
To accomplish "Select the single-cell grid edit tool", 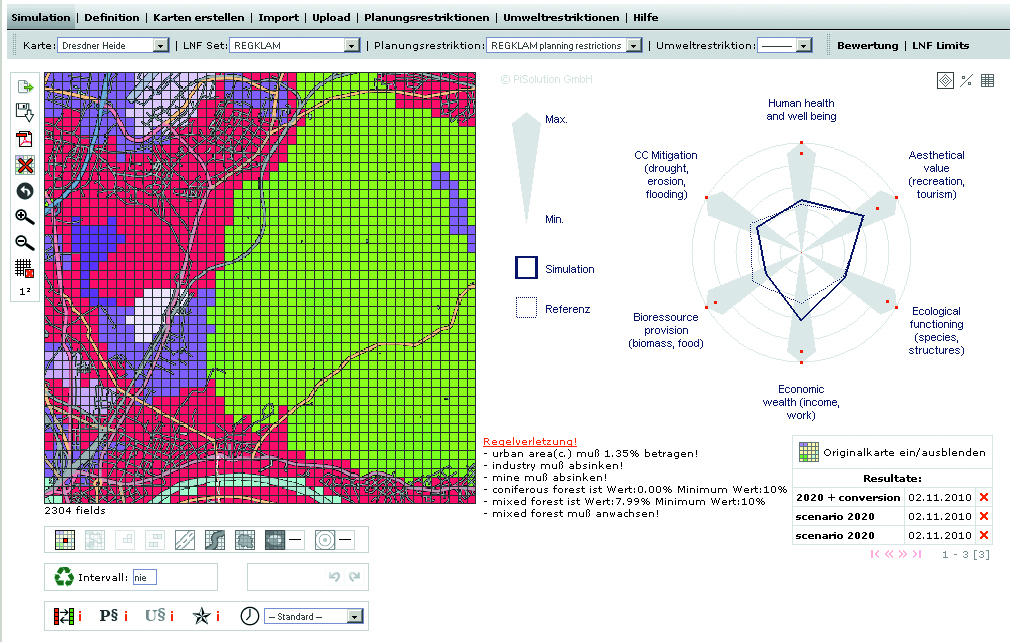I will point(64,540).
